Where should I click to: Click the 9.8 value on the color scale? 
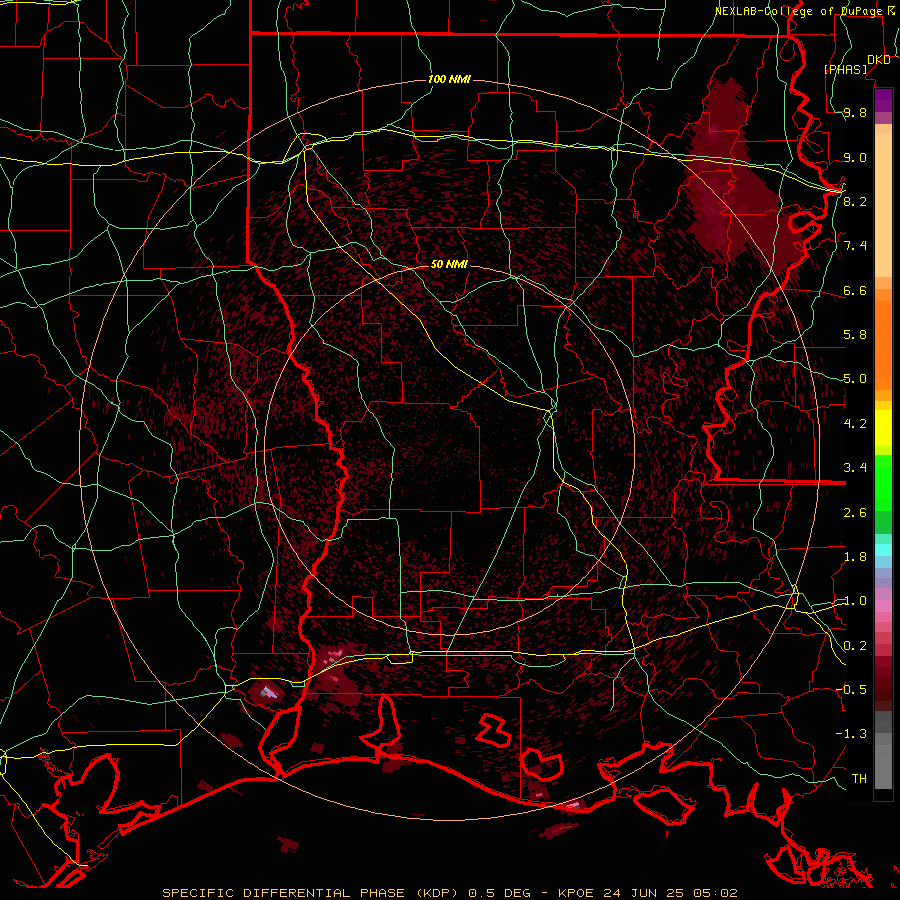(855, 113)
